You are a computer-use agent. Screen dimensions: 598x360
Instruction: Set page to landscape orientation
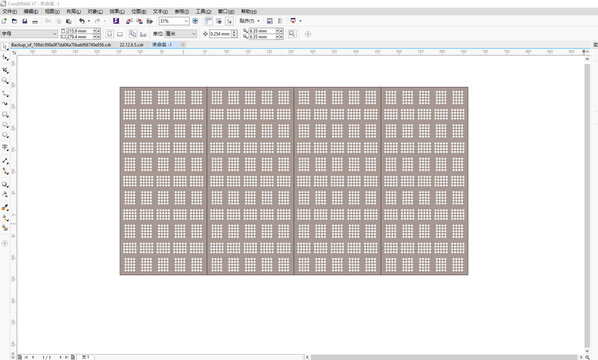tap(120, 34)
